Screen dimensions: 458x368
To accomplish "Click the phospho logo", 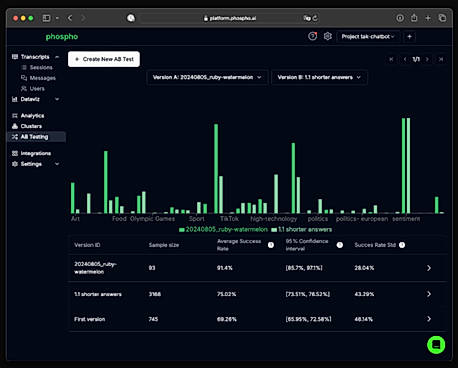I will [62, 37].
